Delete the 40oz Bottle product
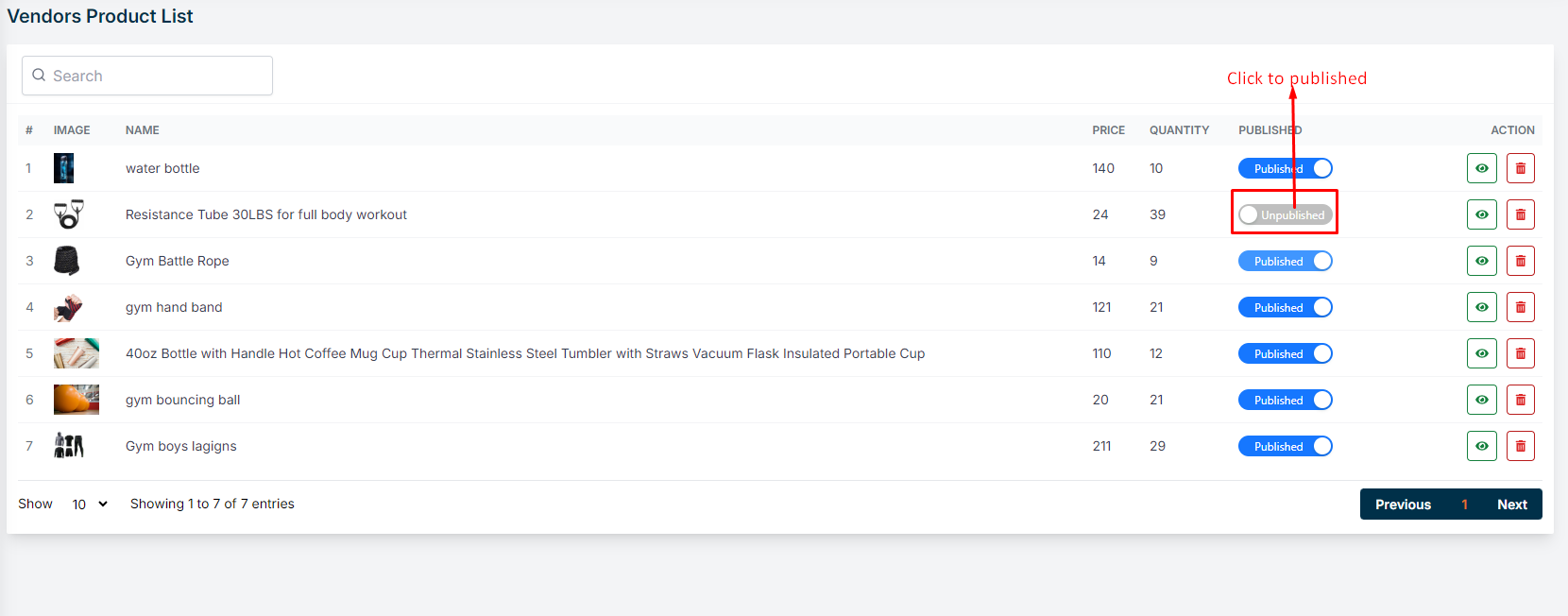The width and height of the screenshot is (1568, 616). 1520,353
